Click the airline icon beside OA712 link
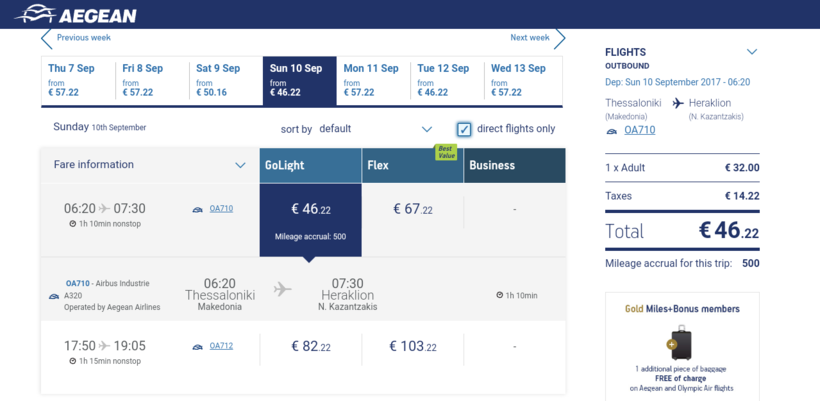This screenshot has height=401, width=820. coord(197,347)
